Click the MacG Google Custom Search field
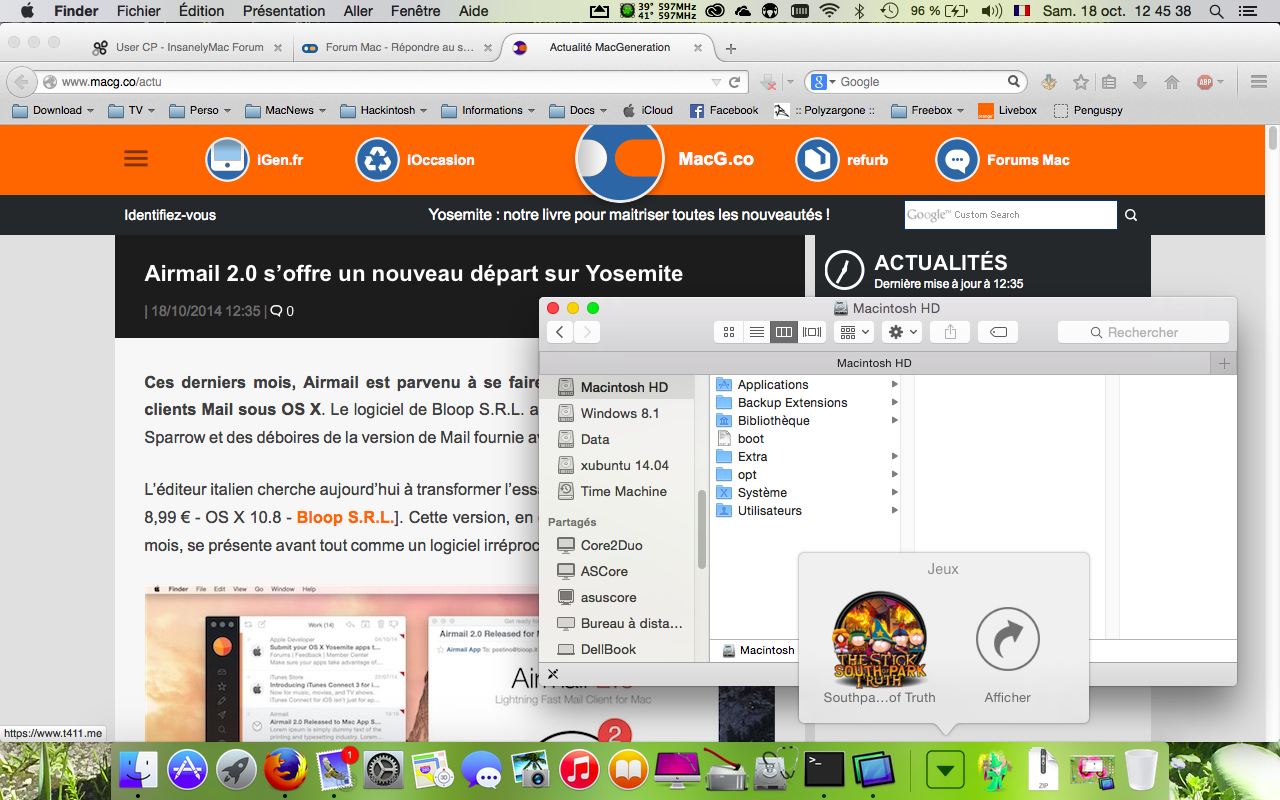1280x800 pixels. (x=1010, y=215)
